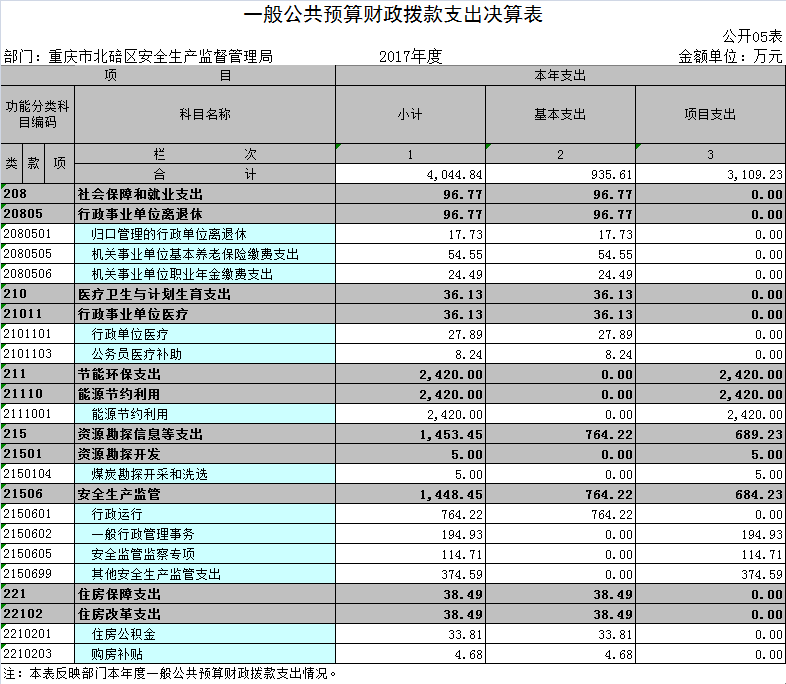This screenshot has width=786, height=684.
Task: Click the footnote 注：本表反映部门本年度一般公共预算财政拨款支出情况
Action: pyautogui.click(x=170, y=673)
